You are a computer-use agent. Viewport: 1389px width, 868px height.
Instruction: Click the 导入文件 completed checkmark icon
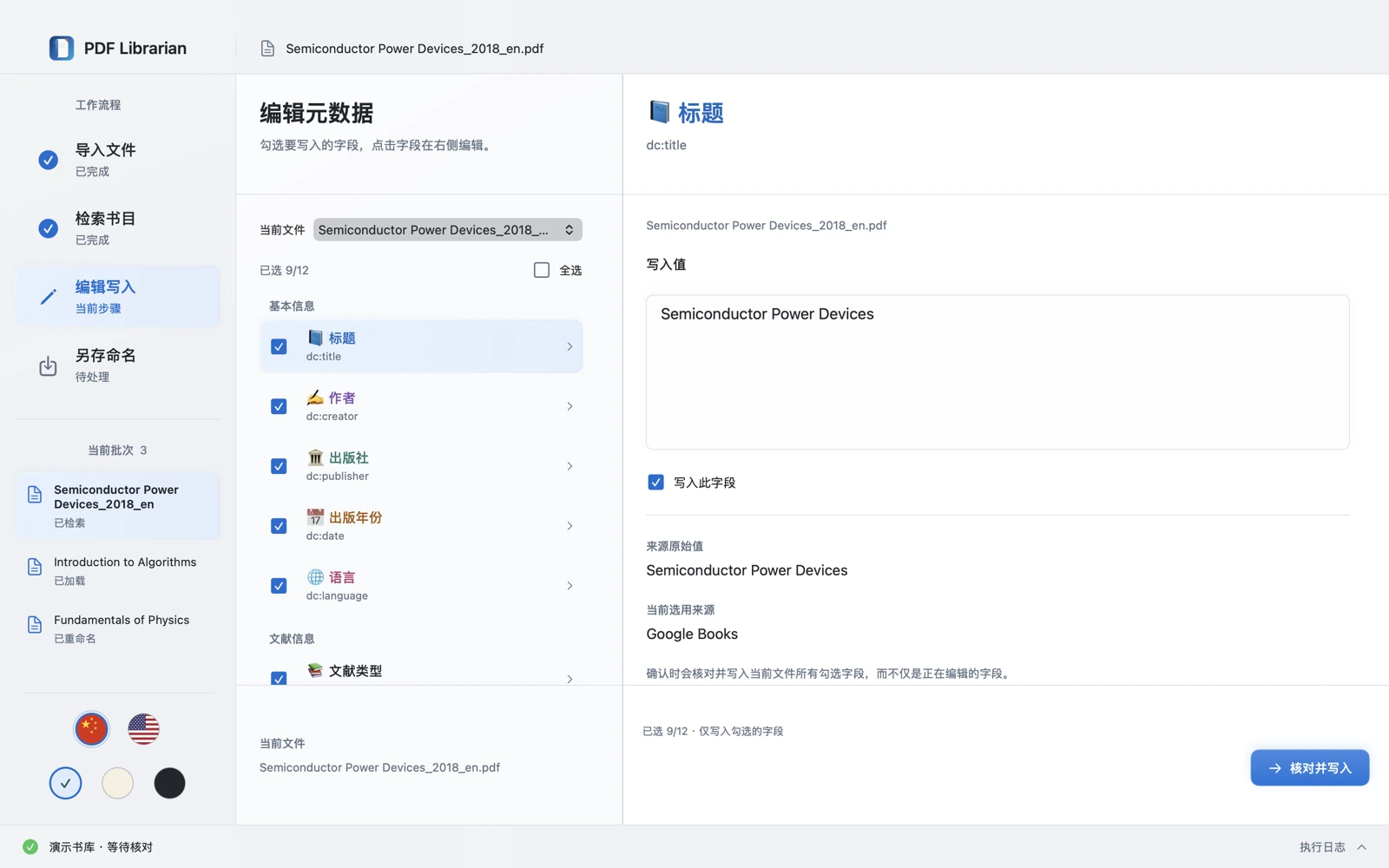pyautogui.click(x=49, y=160)
